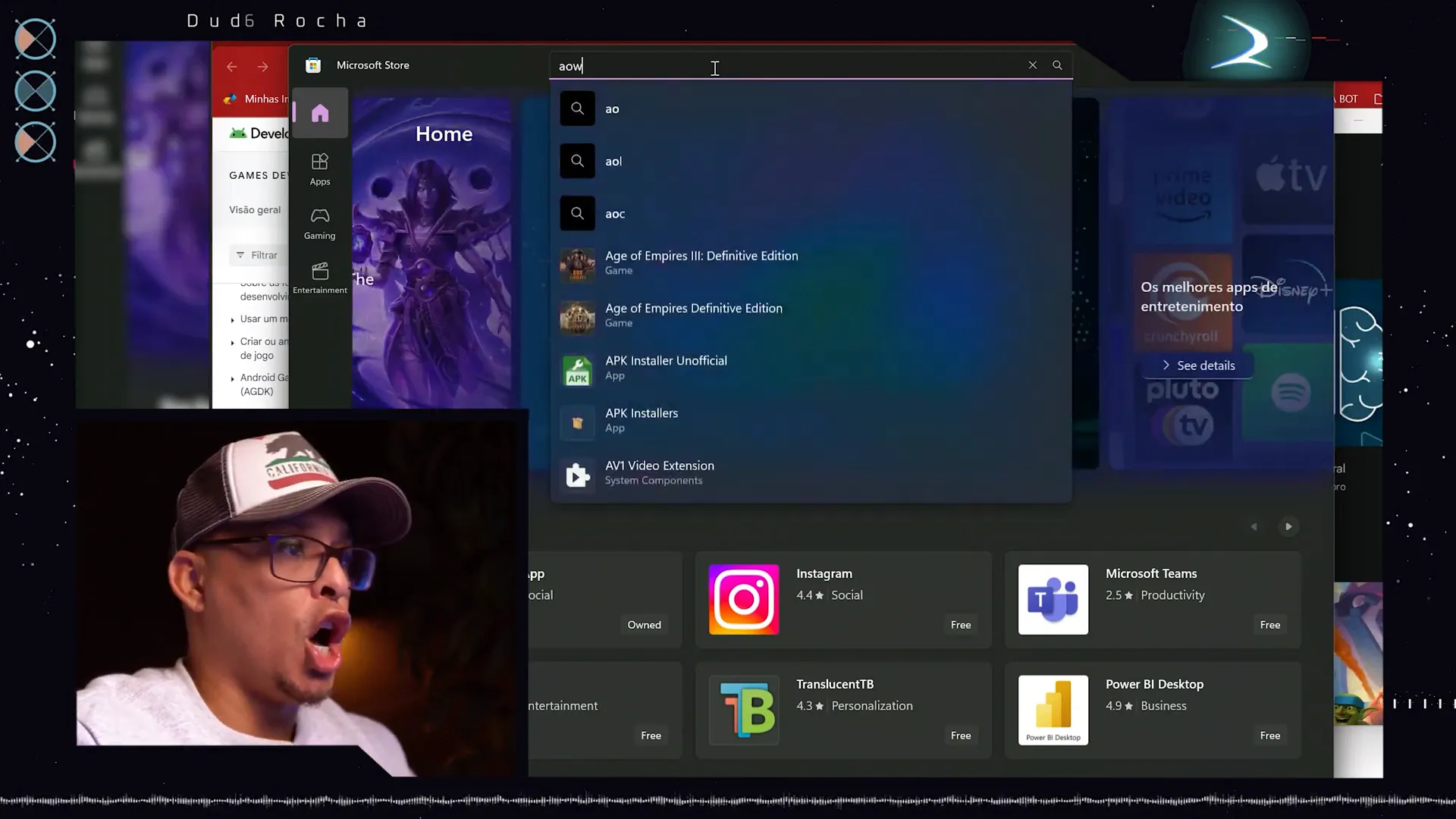Click the Microsoft Store logo icon
Viewport: 1456px width, 819px height.
click(313, 65)
